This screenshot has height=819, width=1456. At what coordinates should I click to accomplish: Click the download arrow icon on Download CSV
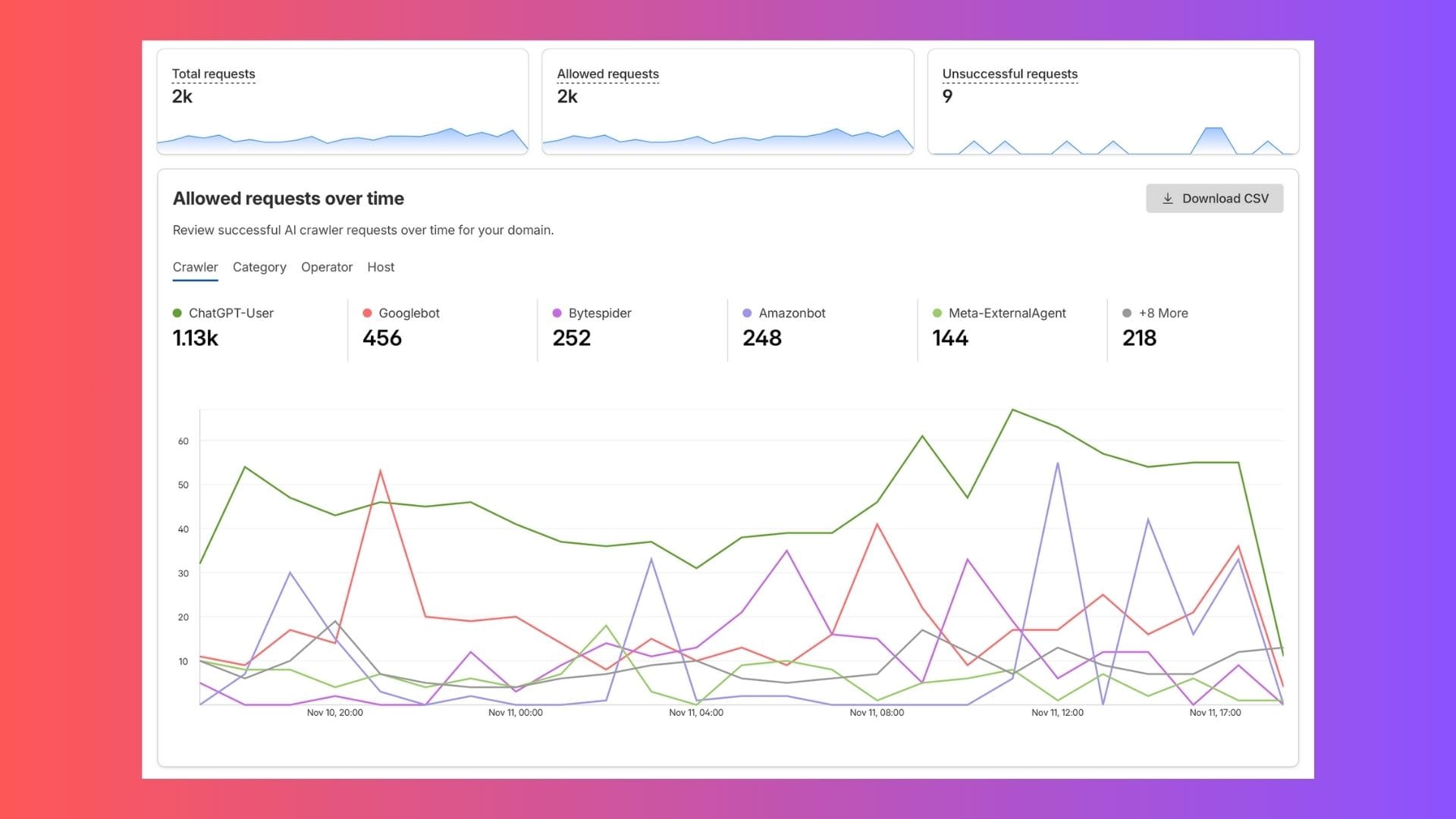click(1168, 198)
